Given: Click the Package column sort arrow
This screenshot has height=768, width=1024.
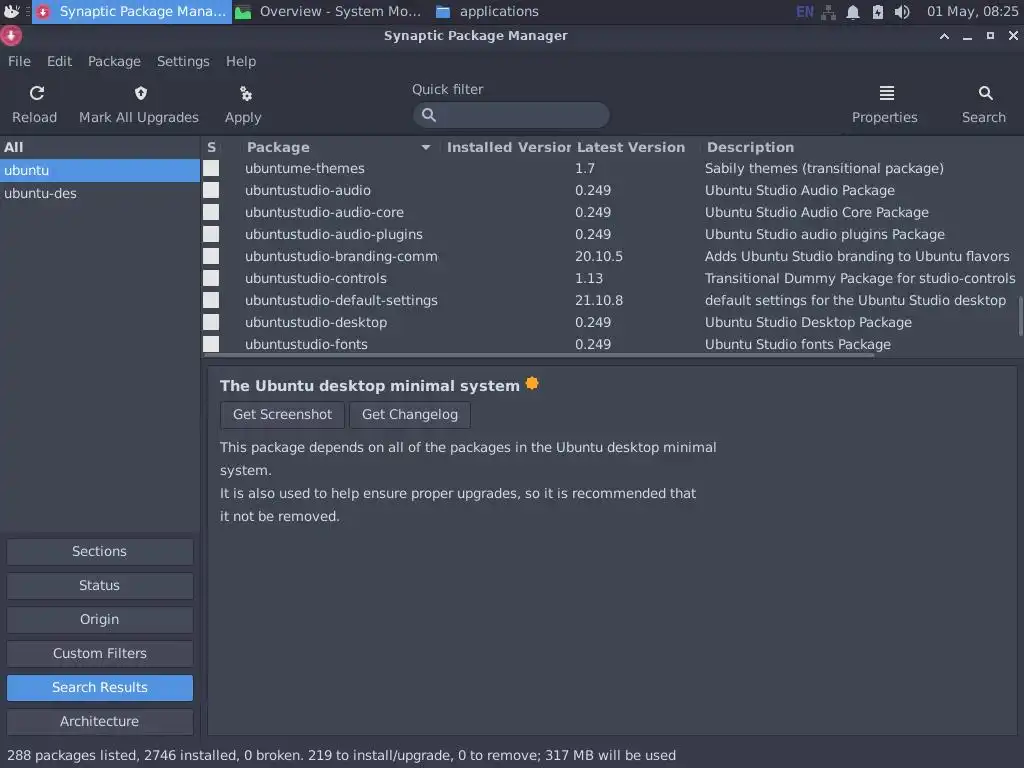Looking at the screenshot, I should pyautogui.click(x=426, y=148).
